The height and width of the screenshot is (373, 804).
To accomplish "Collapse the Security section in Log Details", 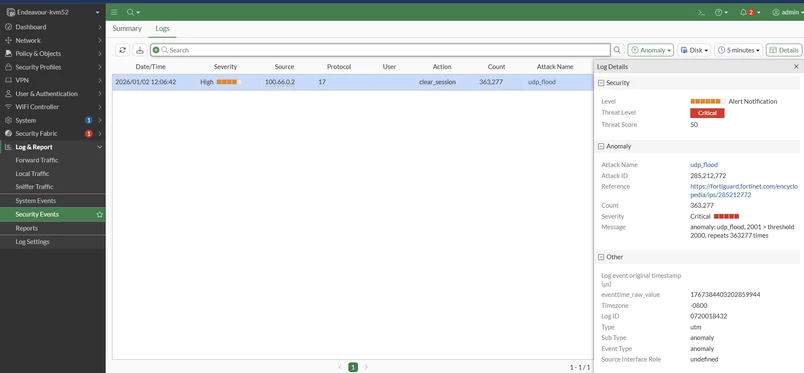I will [x=601, y=83].
